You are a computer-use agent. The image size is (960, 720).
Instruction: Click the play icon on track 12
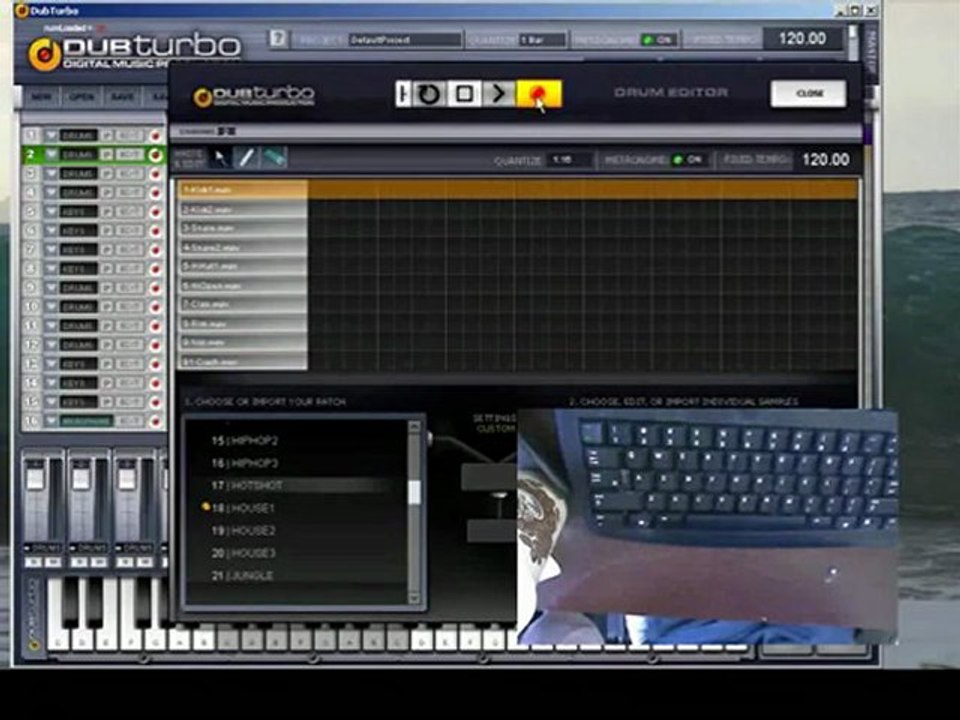click(107, 345)
